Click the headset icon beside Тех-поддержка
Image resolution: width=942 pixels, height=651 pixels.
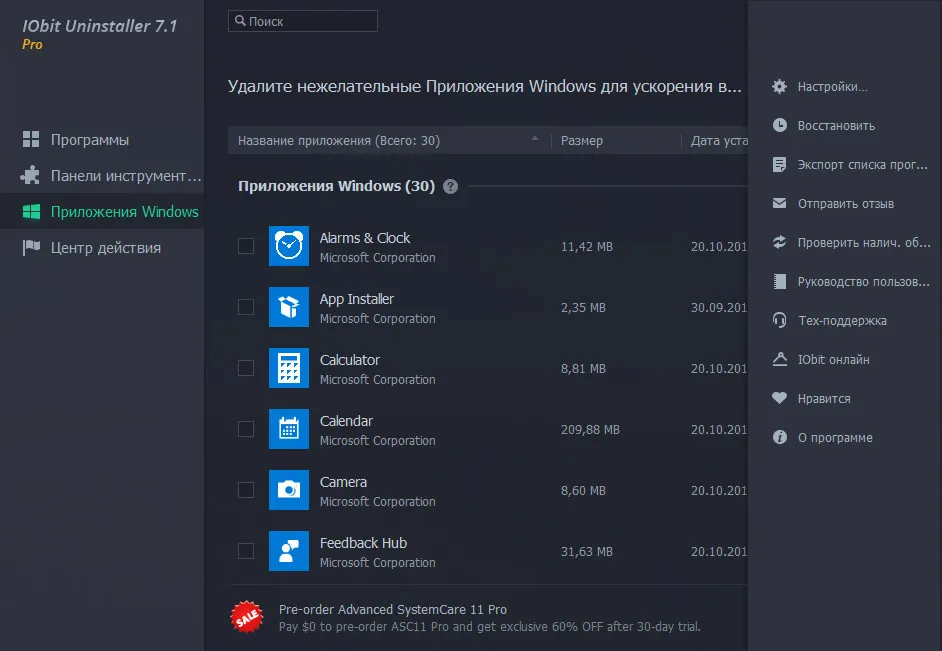(779, 320)
